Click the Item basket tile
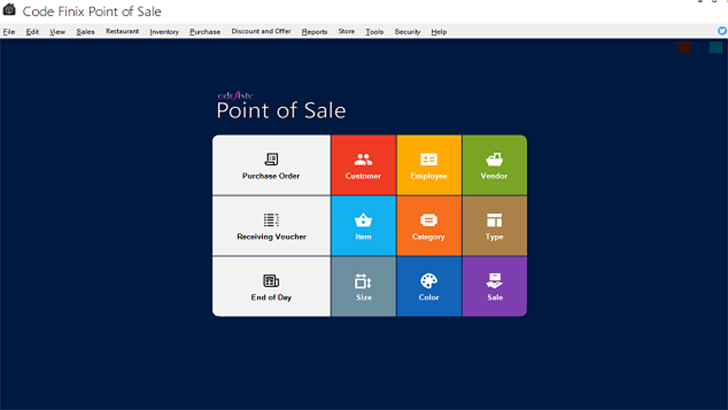 click(363, 226)
